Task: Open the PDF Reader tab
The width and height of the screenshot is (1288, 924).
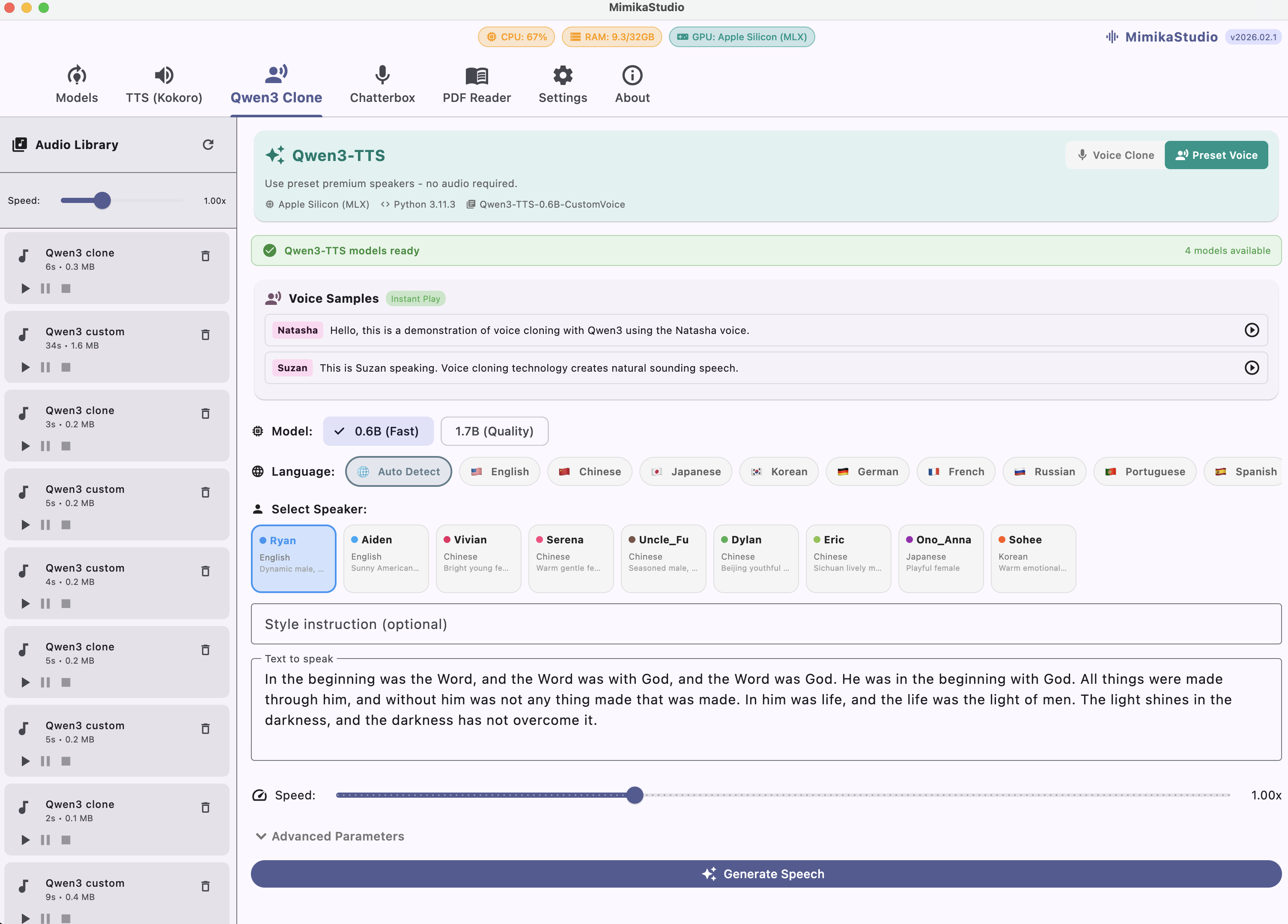Action: point(477,85)
